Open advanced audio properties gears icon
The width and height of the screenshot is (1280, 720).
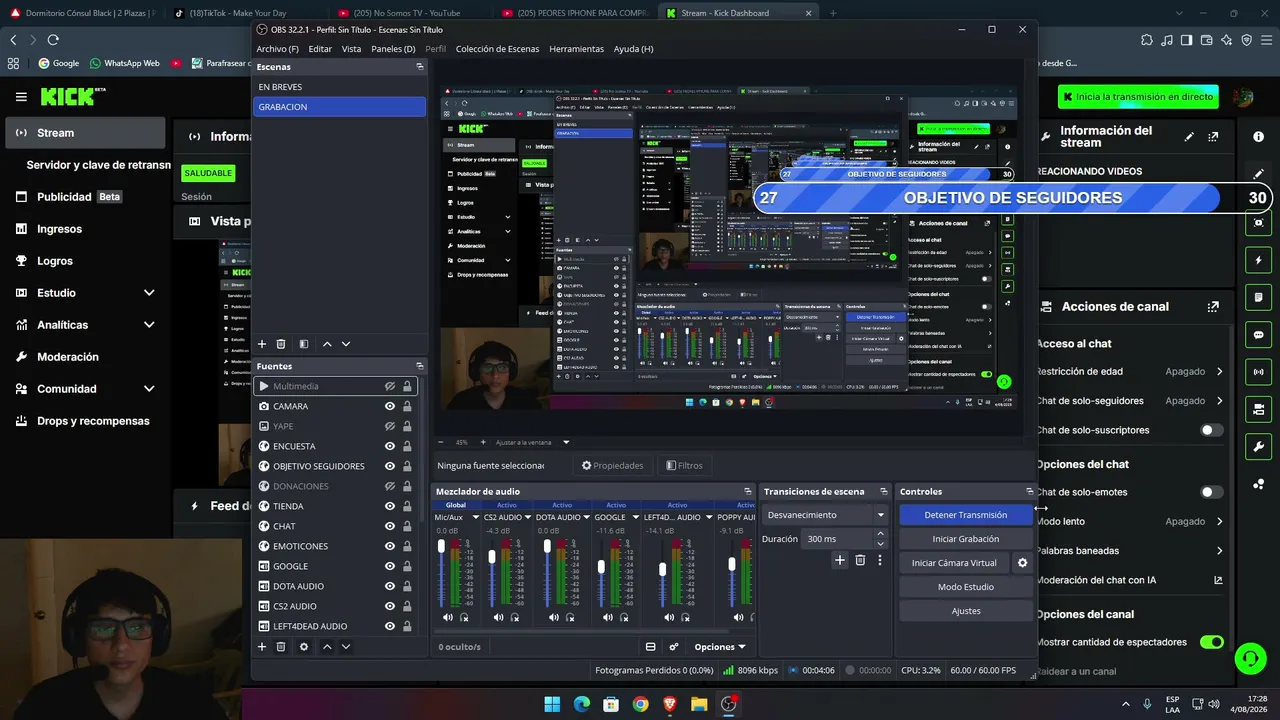coord(674,647)
